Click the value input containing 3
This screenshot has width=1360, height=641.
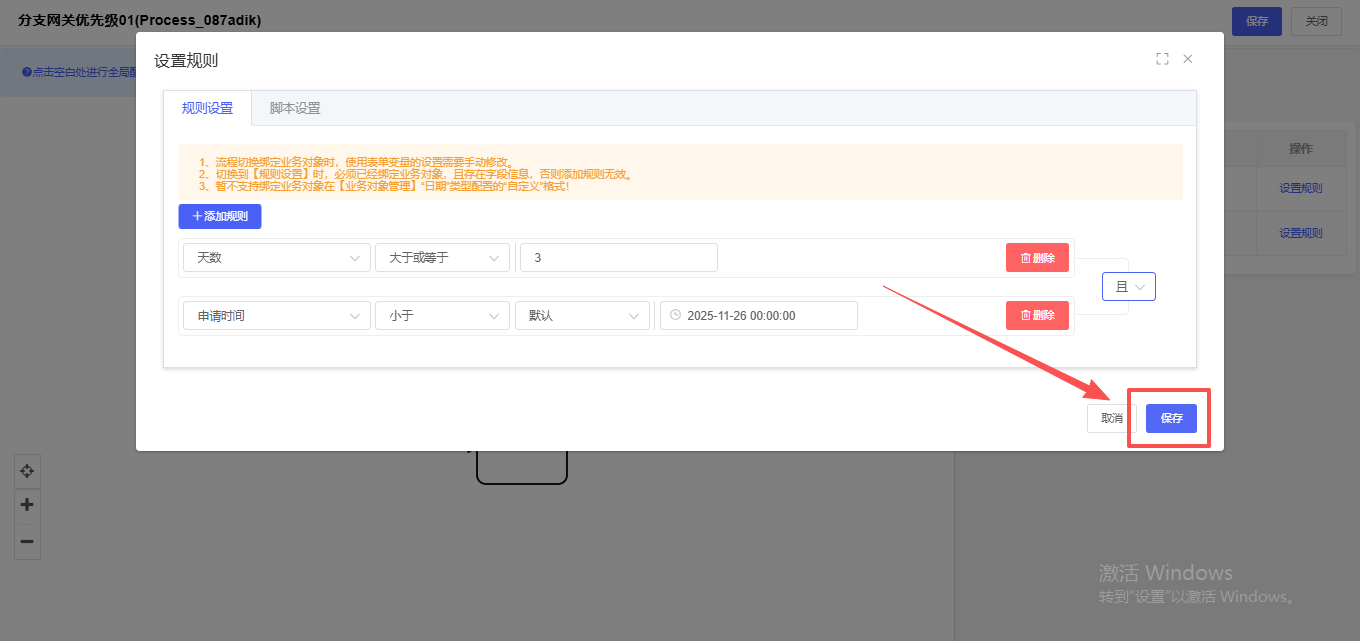pyautogui.click(x=618, y=258)
